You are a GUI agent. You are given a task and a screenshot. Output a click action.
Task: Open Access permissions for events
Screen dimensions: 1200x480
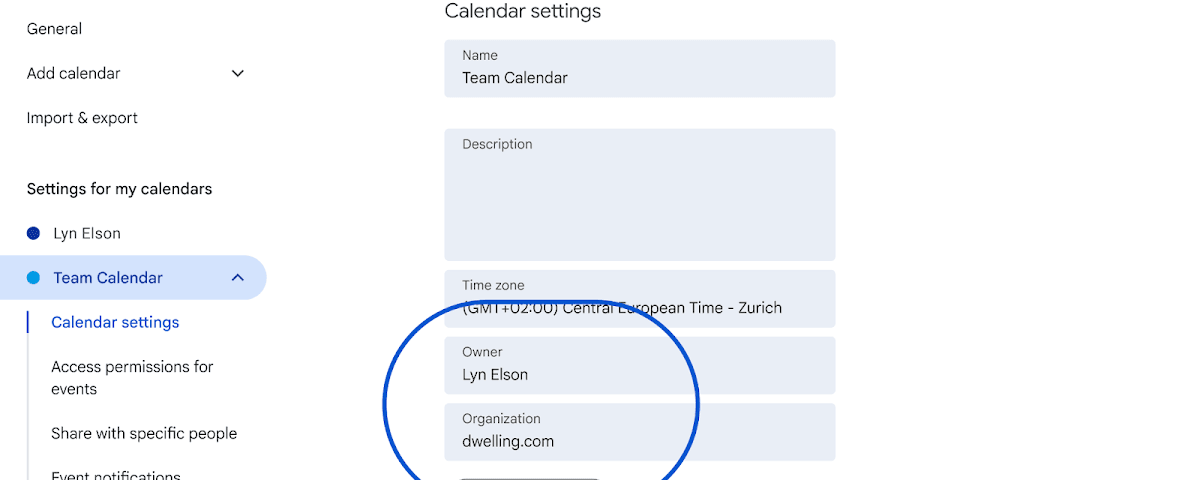(x=132, y=377)
